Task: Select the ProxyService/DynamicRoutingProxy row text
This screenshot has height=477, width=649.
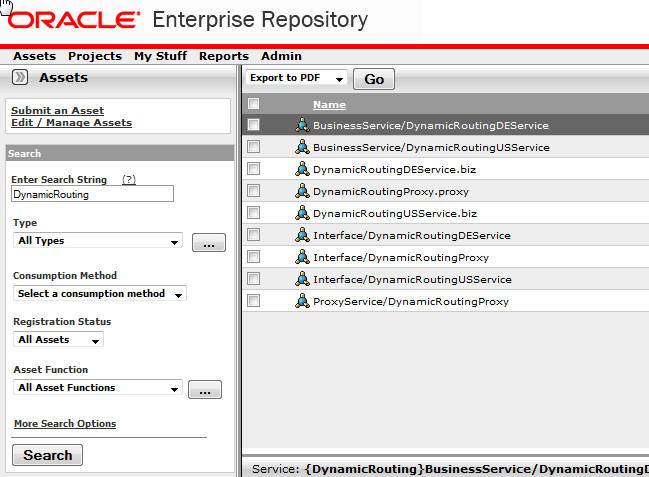Action: coord(411,301)
